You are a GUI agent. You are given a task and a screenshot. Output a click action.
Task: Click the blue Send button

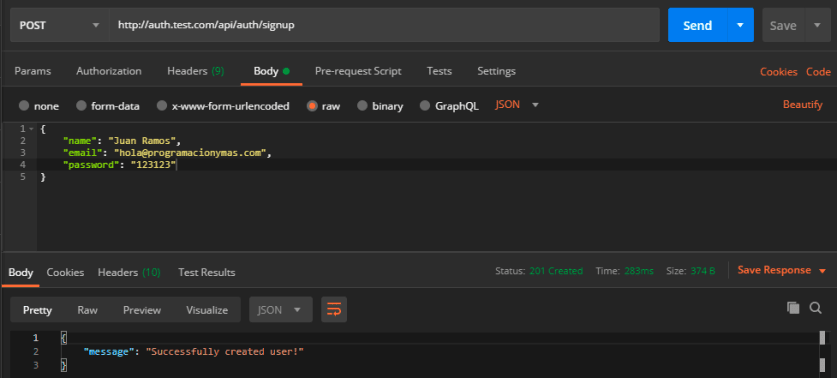point(698,25)
